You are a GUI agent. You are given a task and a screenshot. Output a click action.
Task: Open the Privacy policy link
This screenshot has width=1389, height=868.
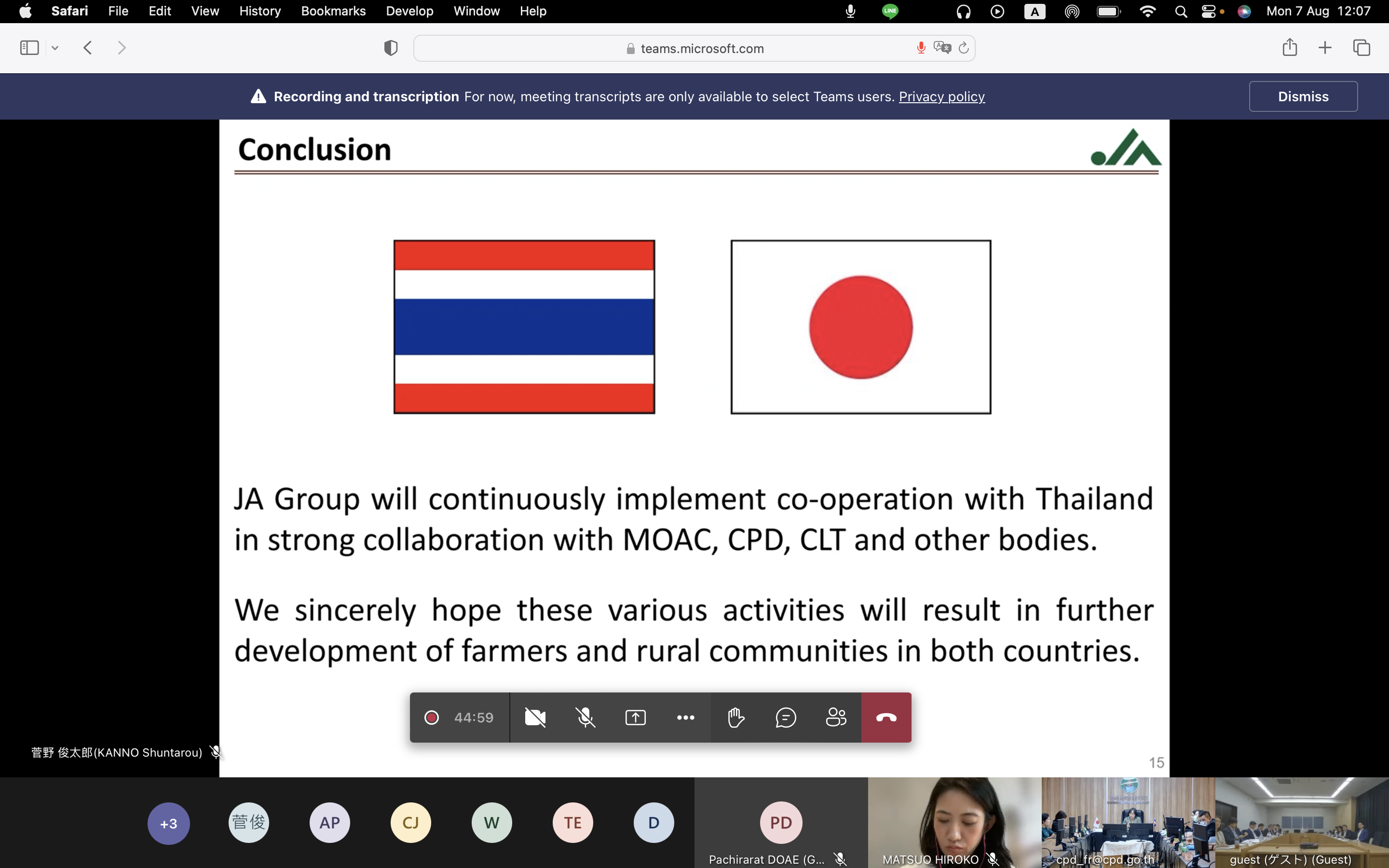(x=941, y=96)
